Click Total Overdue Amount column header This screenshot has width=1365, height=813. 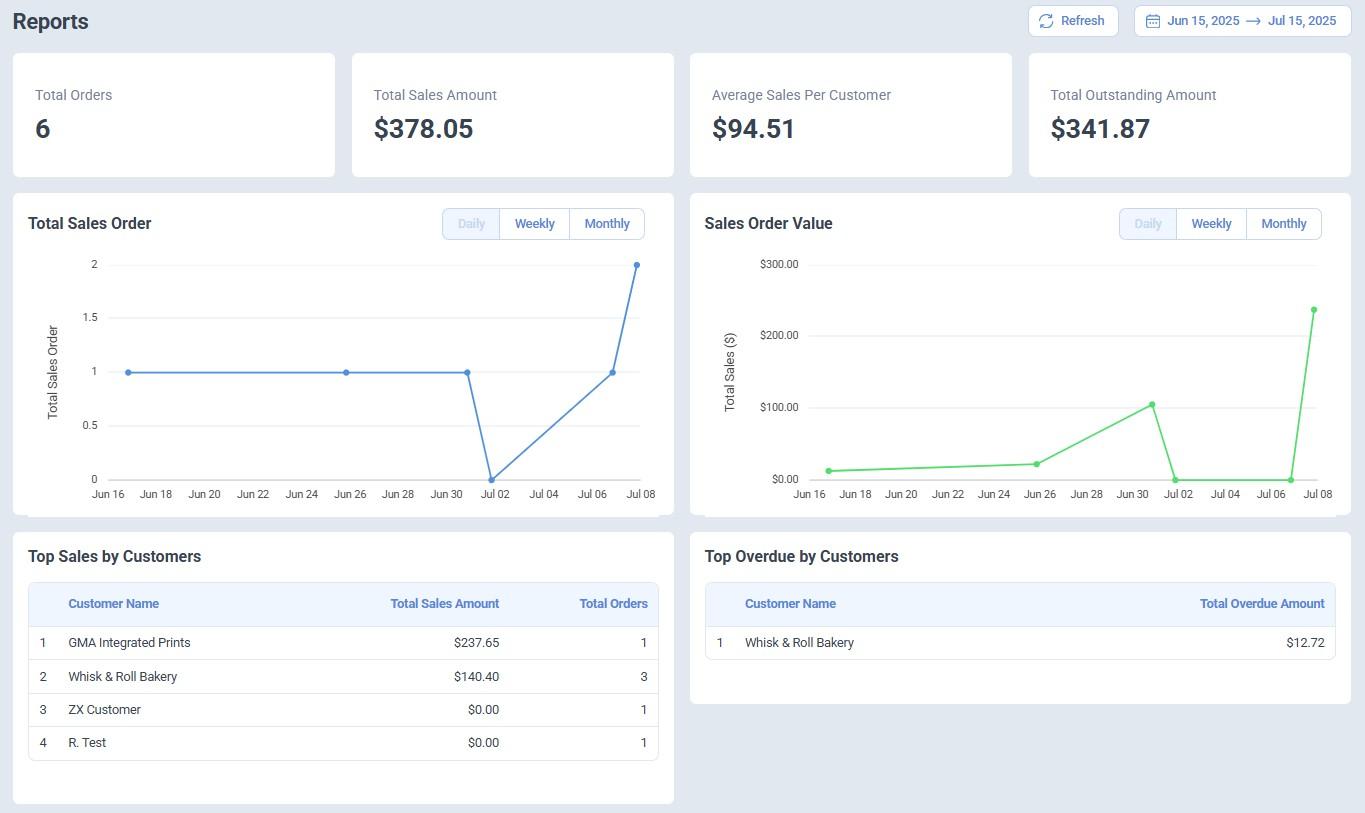[x=1261, y=604]
